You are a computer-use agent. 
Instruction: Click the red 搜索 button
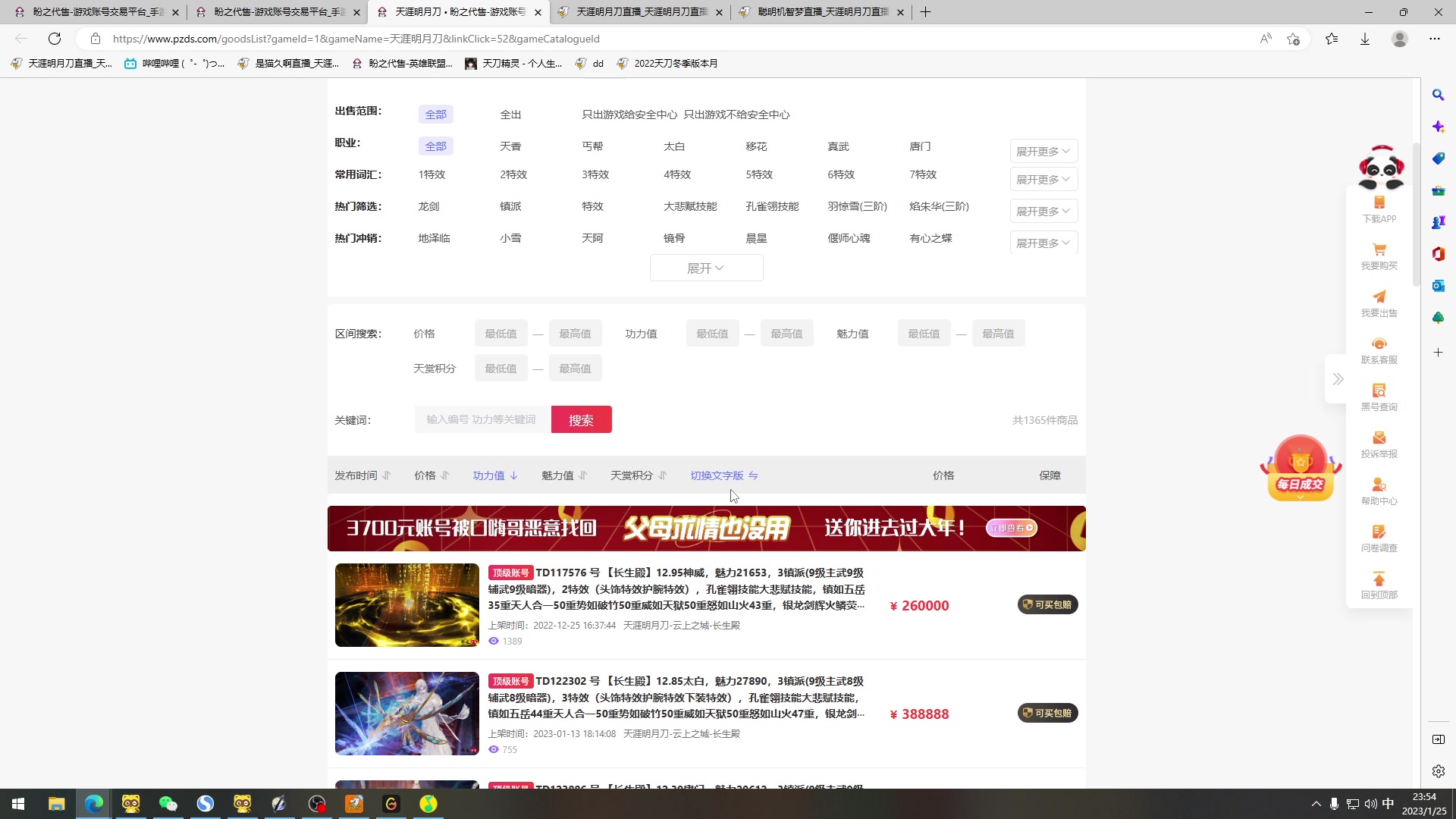point(581,419)
